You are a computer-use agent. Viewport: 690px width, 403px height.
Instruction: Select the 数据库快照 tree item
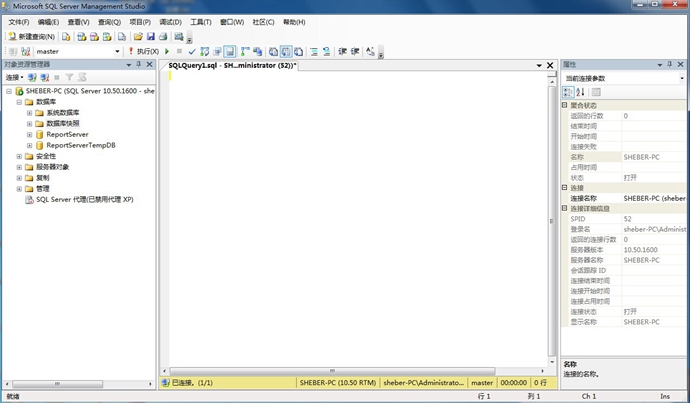[63, 124]
